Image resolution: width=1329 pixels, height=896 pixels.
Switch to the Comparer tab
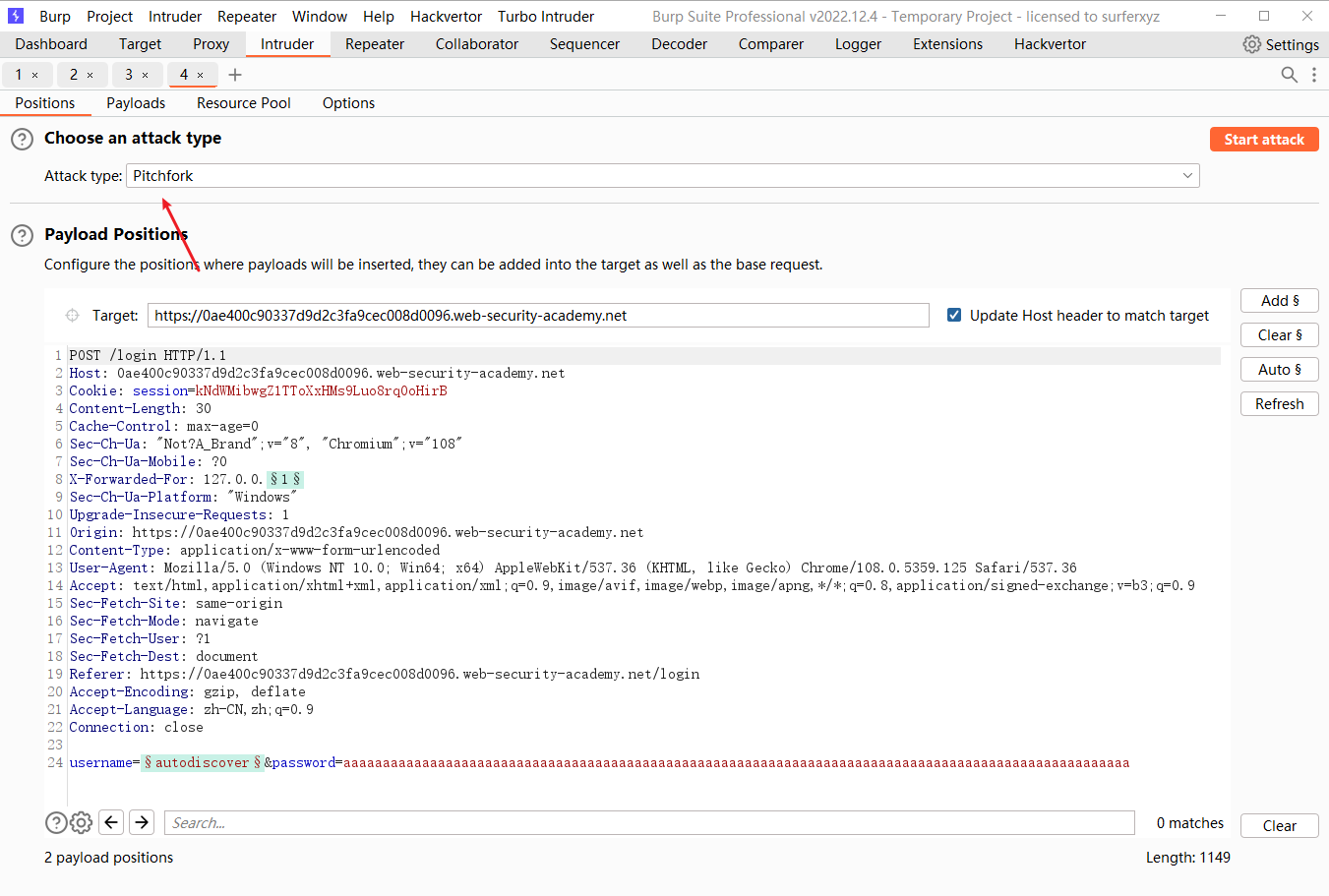click(771, 44)
